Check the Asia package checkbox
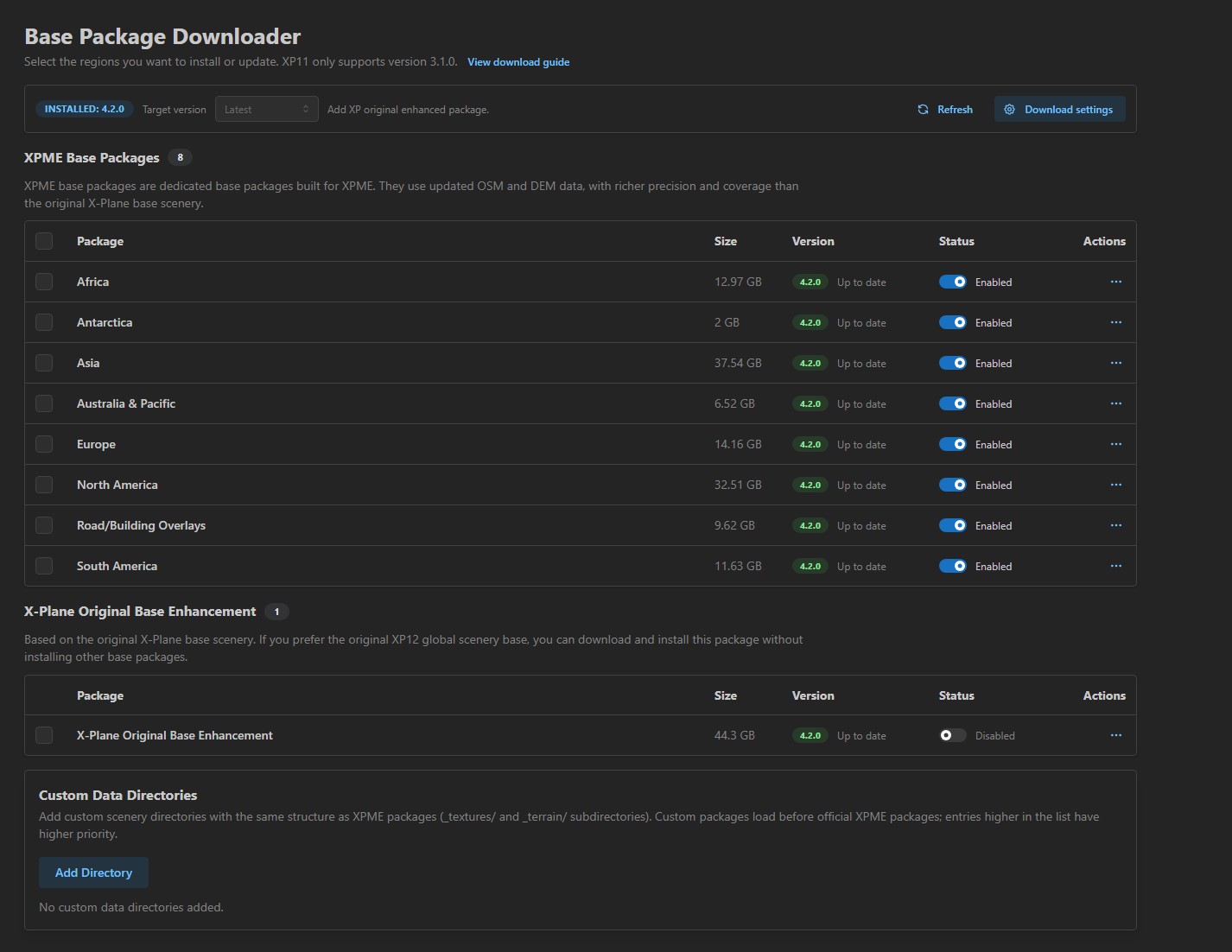 click(44, 363)
